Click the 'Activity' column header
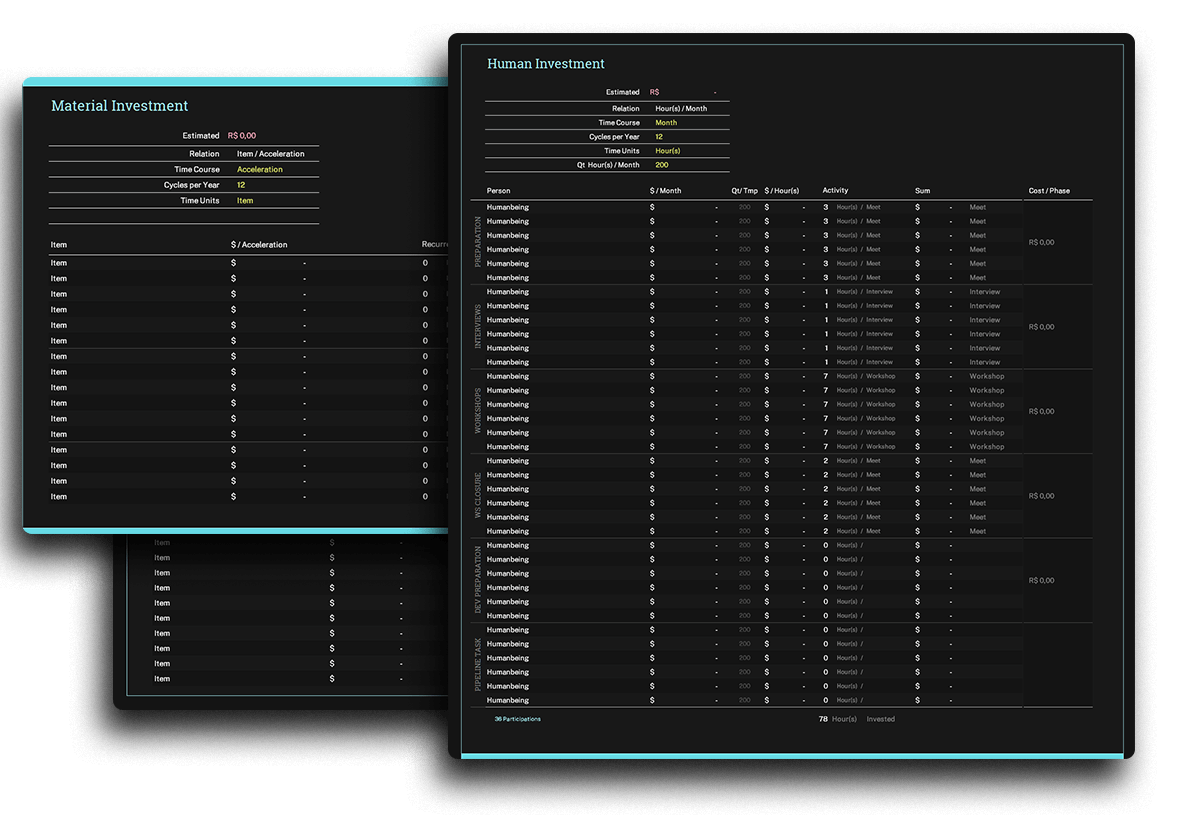This screenshot has height=840, width=1200. [835, 190]
